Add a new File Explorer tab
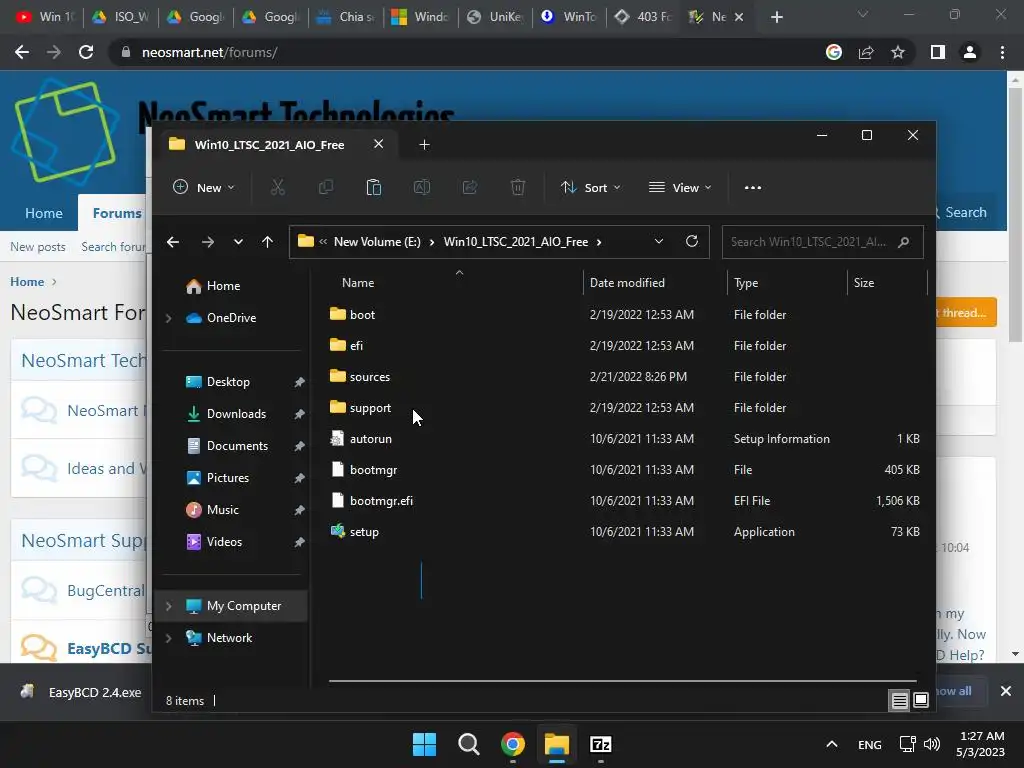The height and width of the screenshot is (768, 1024). pyautogui.click(x=424, y=145)
